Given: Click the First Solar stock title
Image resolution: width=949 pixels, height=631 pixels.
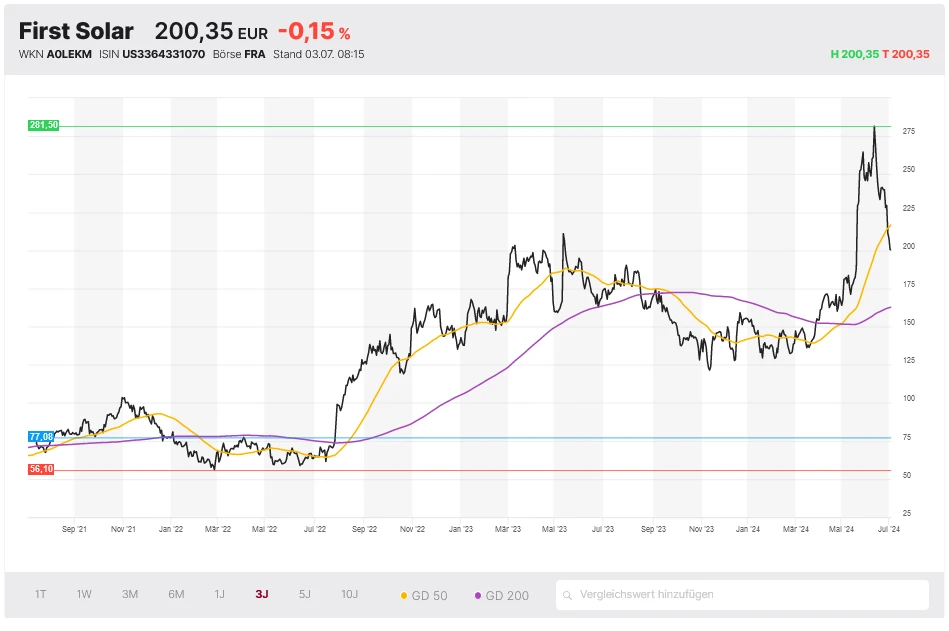Looking at the screenshot, I should (76, 31).
